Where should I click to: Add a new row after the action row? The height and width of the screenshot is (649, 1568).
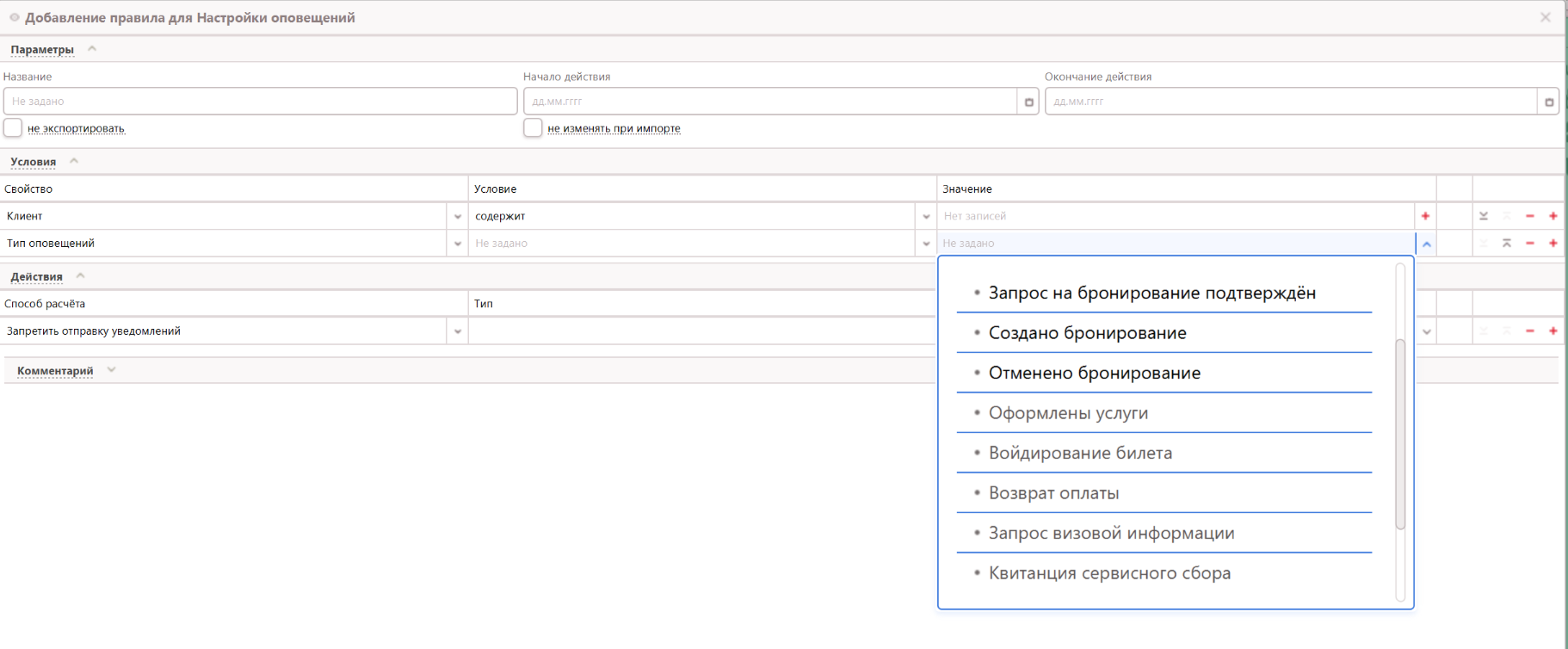tap(1553, 331)
